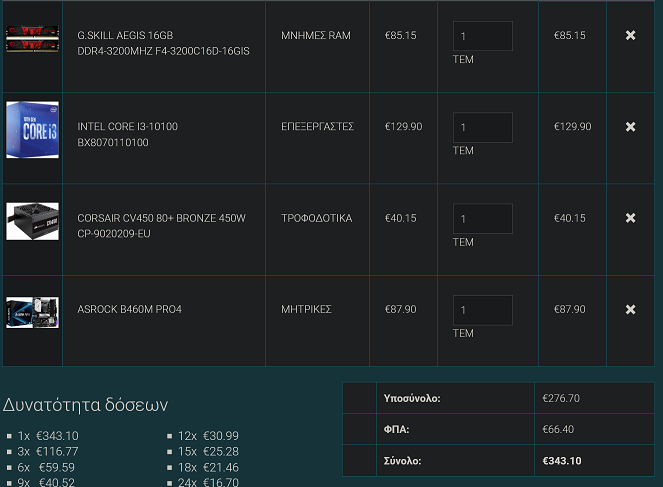
Task: Open Intel Core i3 box thumbnail
Action: [33, 130]
